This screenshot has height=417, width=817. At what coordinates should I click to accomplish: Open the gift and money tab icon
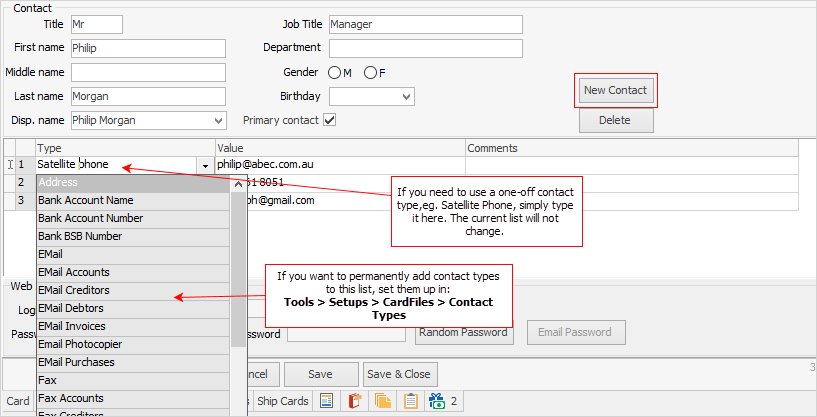(x=437, y=401)
